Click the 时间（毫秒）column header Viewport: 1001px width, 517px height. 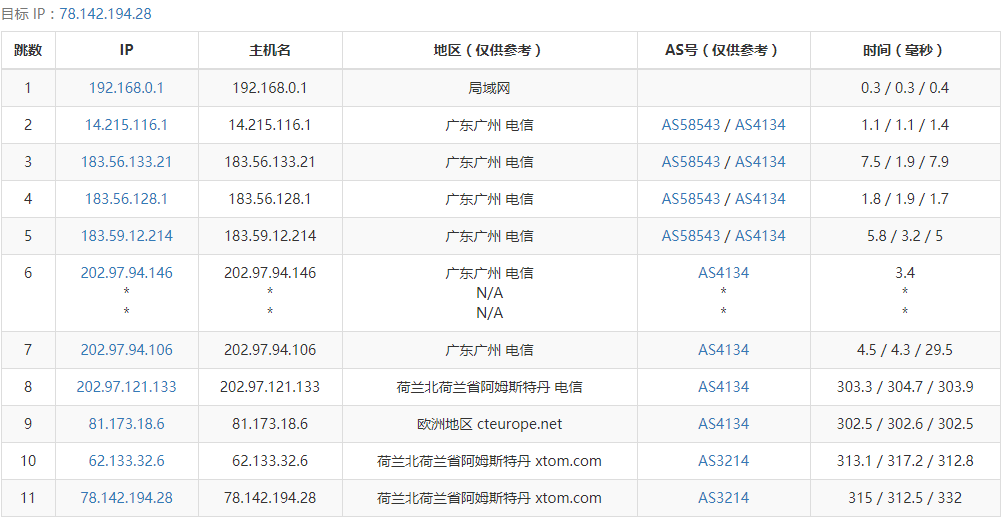click(904, 50)
